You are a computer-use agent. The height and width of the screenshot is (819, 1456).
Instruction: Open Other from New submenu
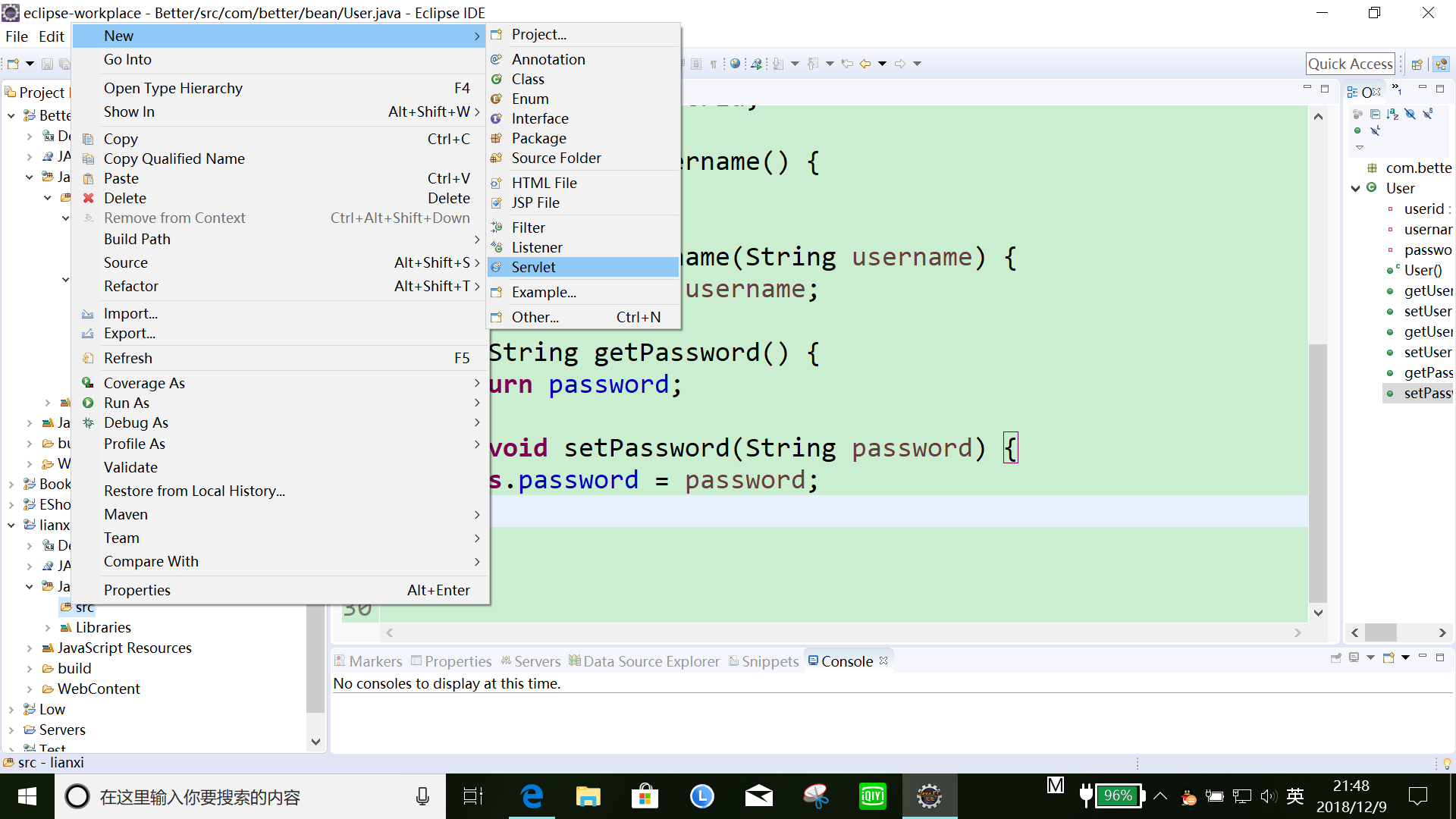535,316
